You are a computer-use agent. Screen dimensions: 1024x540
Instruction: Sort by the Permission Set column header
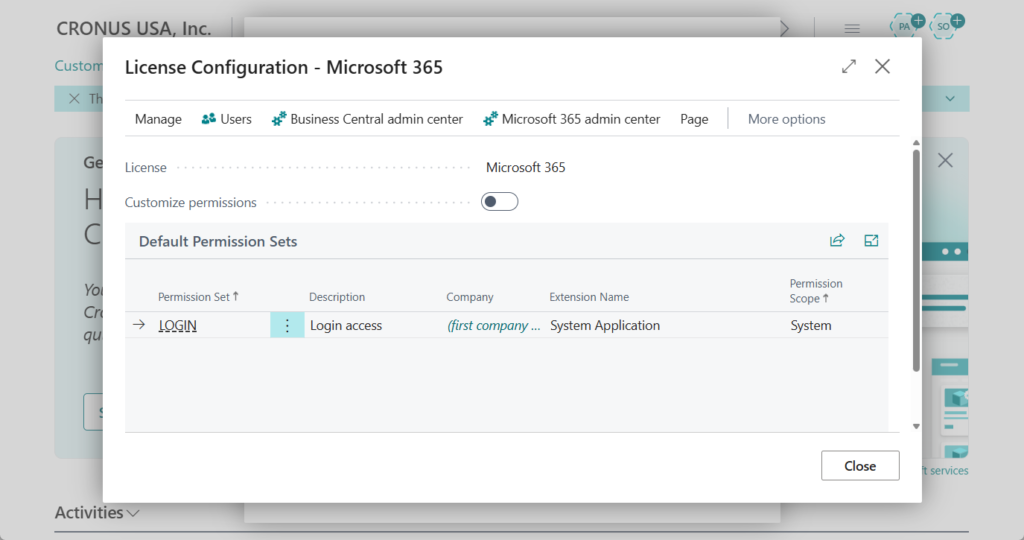(x=198, y=297)
